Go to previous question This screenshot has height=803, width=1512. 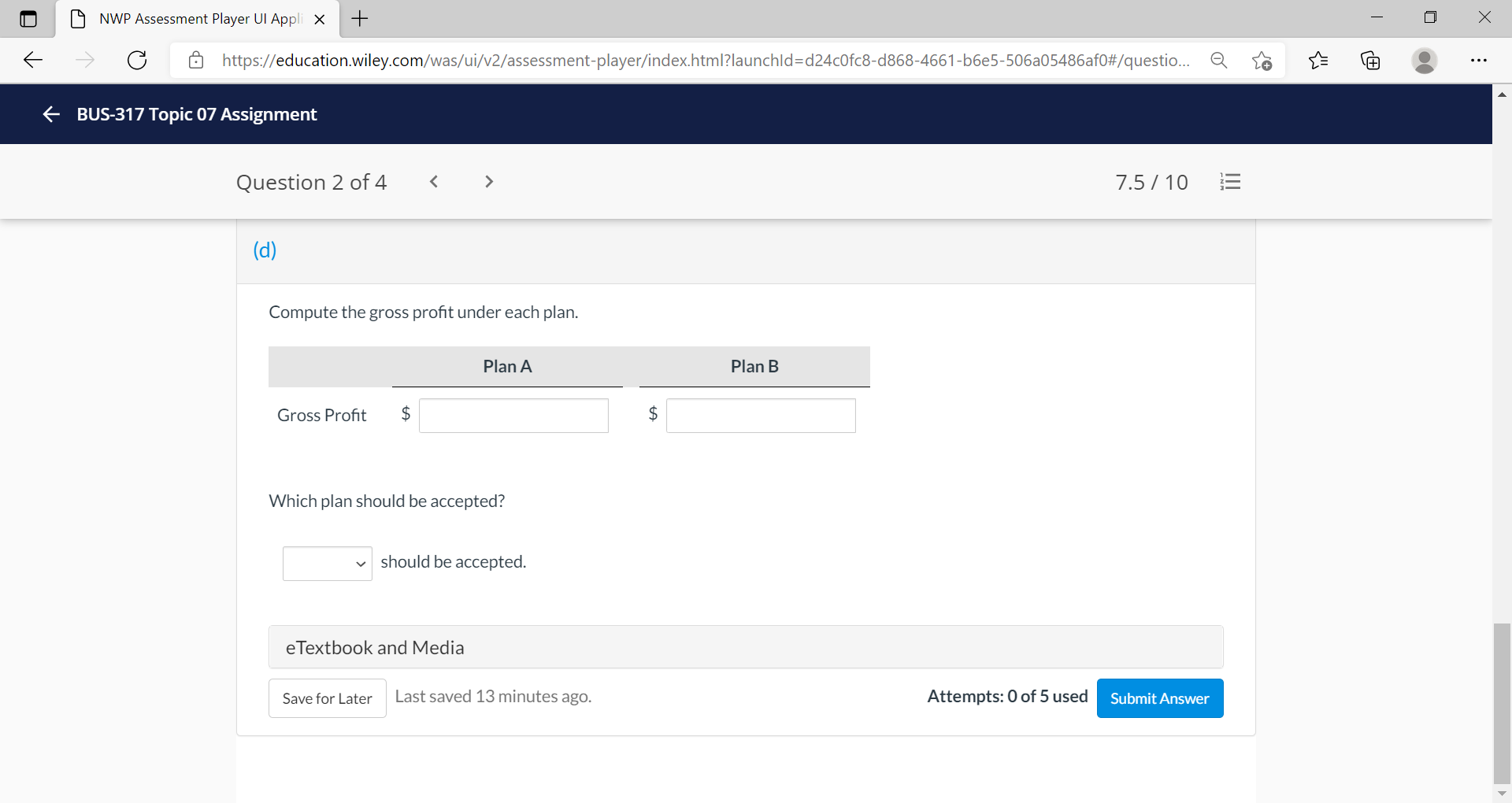tap(434, 182)
